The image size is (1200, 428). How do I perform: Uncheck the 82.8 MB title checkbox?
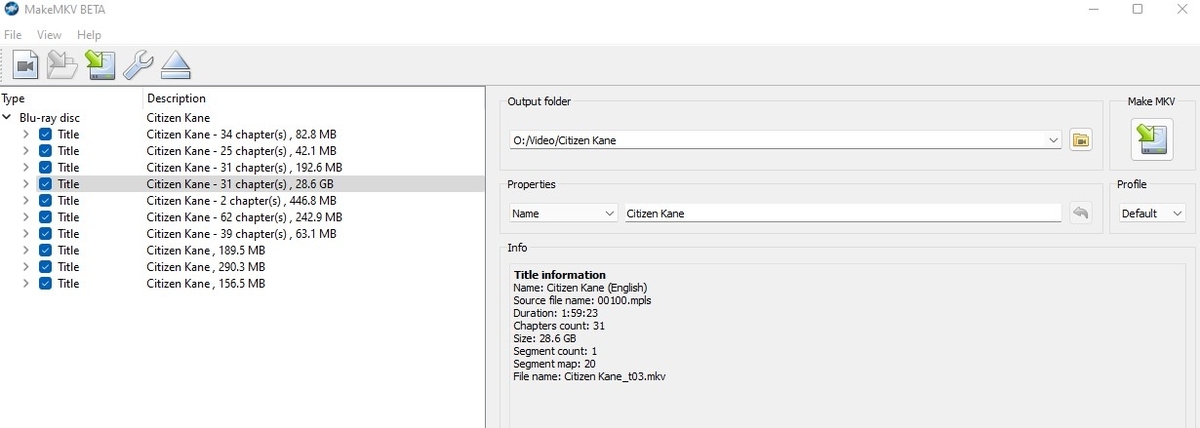click(x=45, y=134)
